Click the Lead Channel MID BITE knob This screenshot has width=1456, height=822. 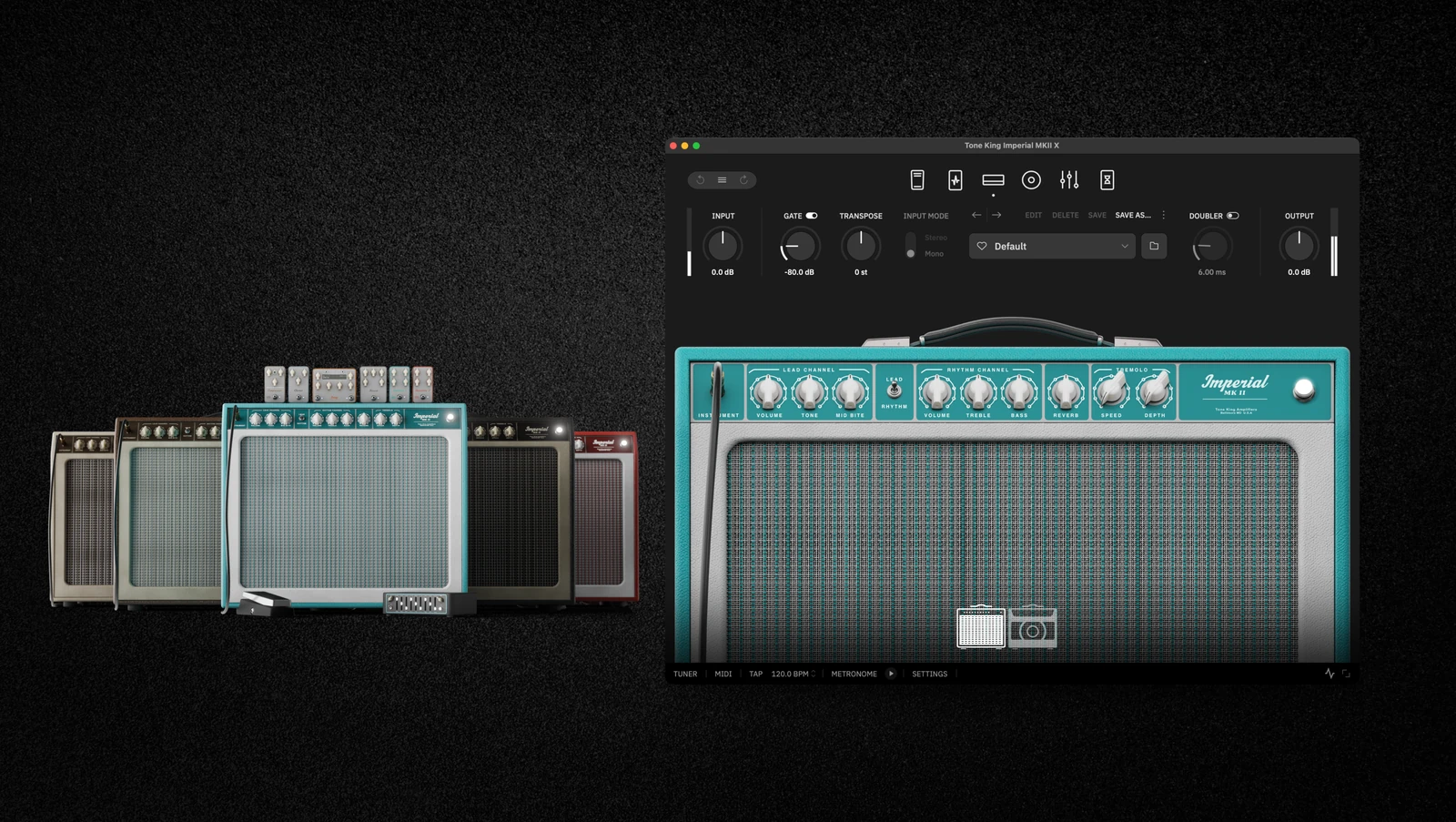pos(850,392)
